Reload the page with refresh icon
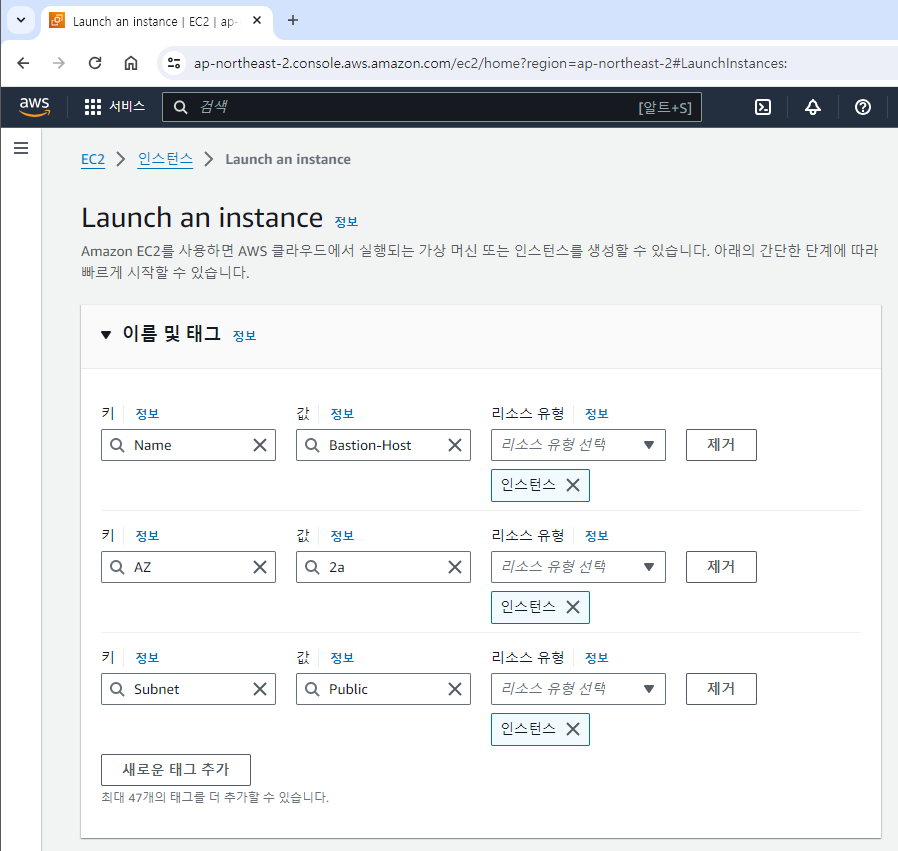The width and height of the screenshot is (898, 851). (x=95, y=63)
